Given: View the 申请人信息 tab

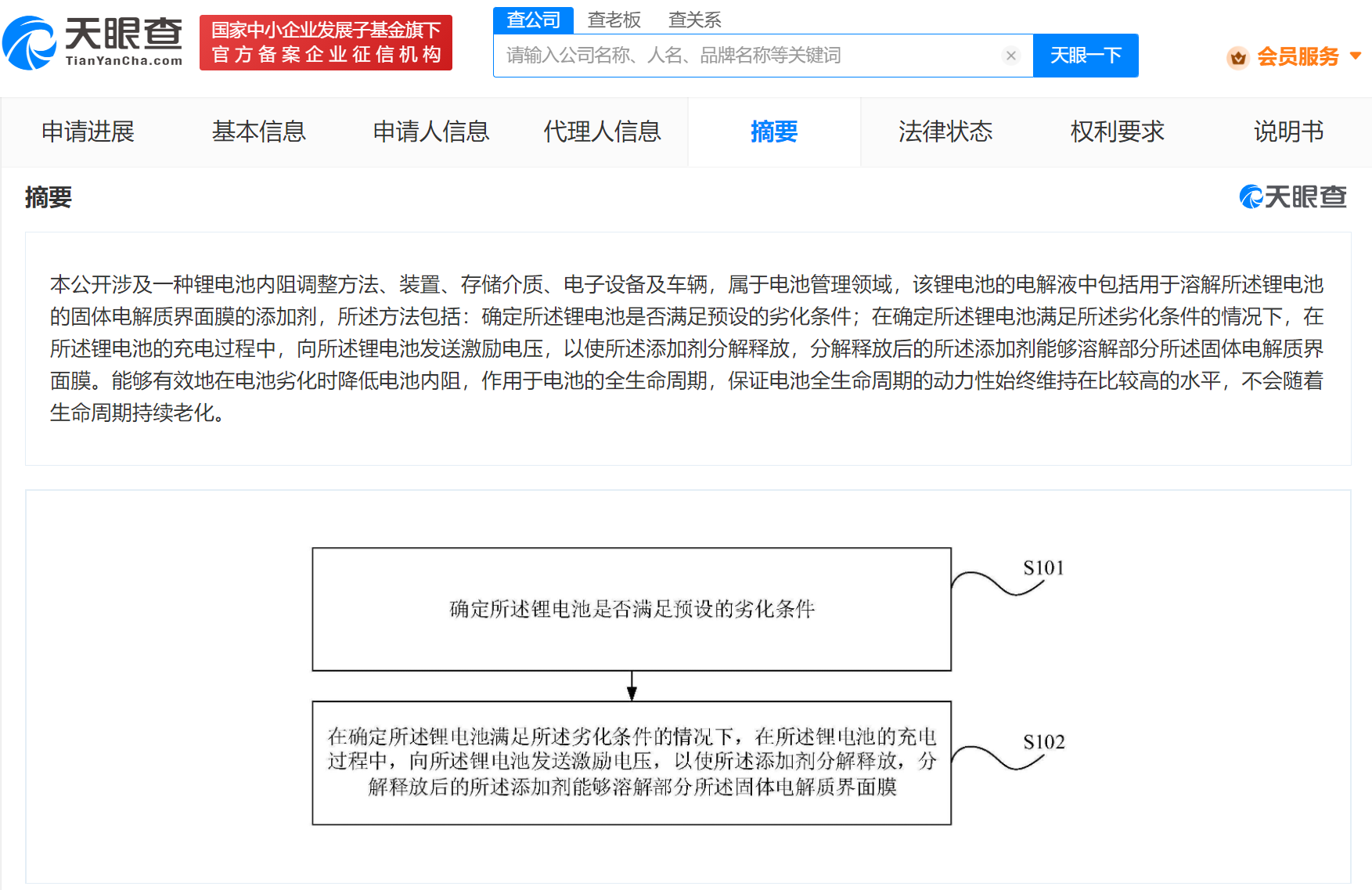Looking at the screenshot, I should click(x=430, y=132).
